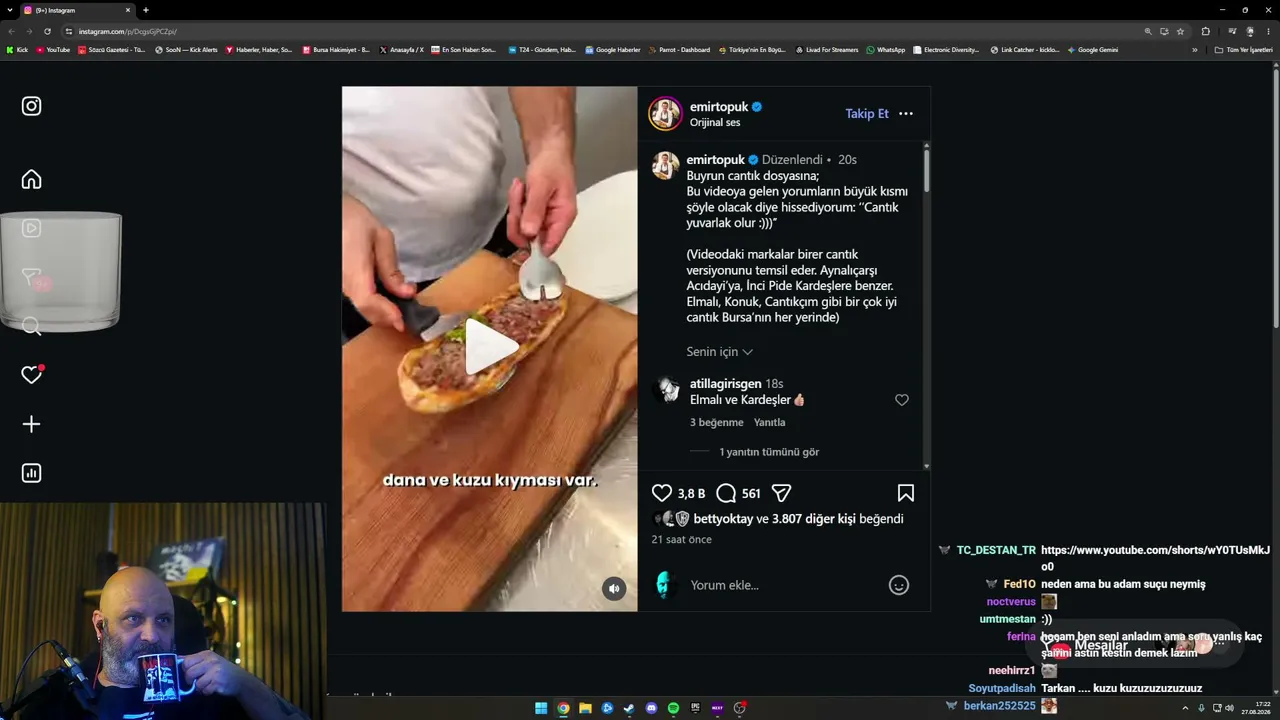Mute or unmute the video sound
This screenshot has height=720, width=1280.
pyautogui.click(x=614, y=589)
